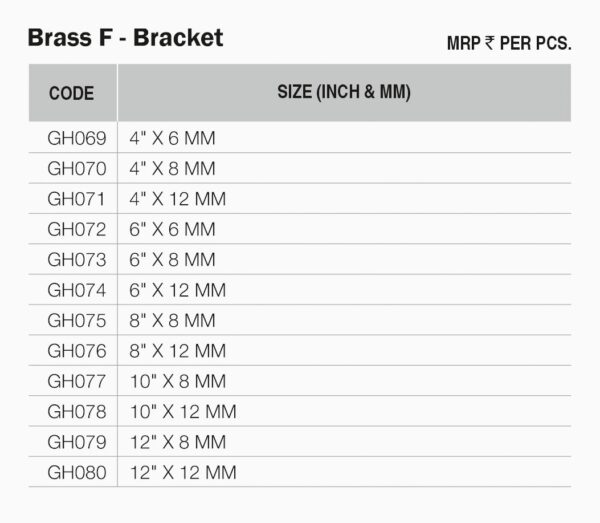Select the 12" X 8 MM size cell
The height and width of the screenshot is (523, 600).
click(x=177, y=442)
